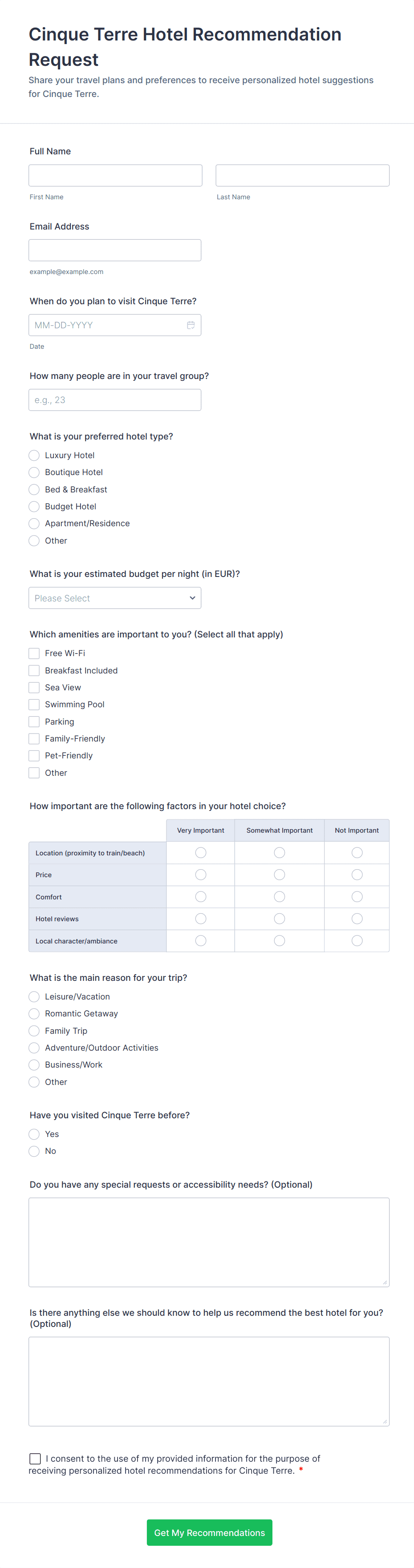Click the Email Address text box
Viewport: 414px width, 1568px height.
tap(114, 250)
